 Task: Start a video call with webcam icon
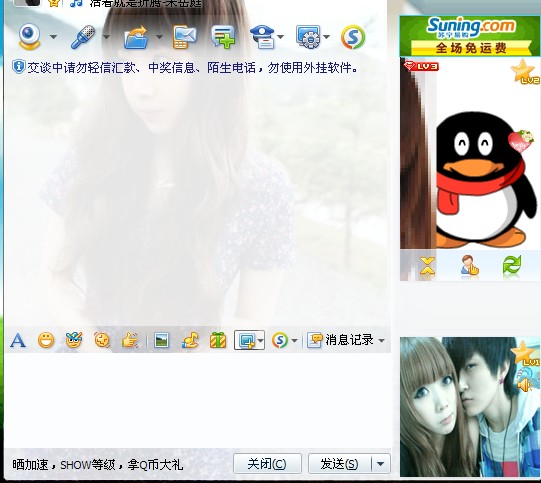(x=29, y=37)
